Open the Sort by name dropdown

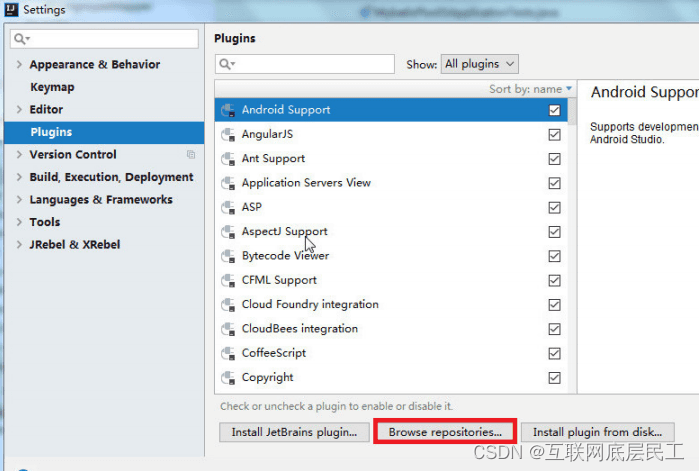[x=530, y=89]
